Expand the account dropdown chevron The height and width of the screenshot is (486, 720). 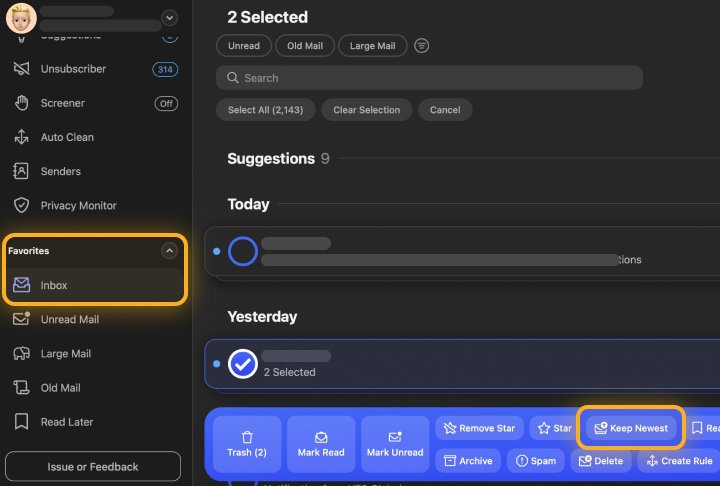coord(169,17)
